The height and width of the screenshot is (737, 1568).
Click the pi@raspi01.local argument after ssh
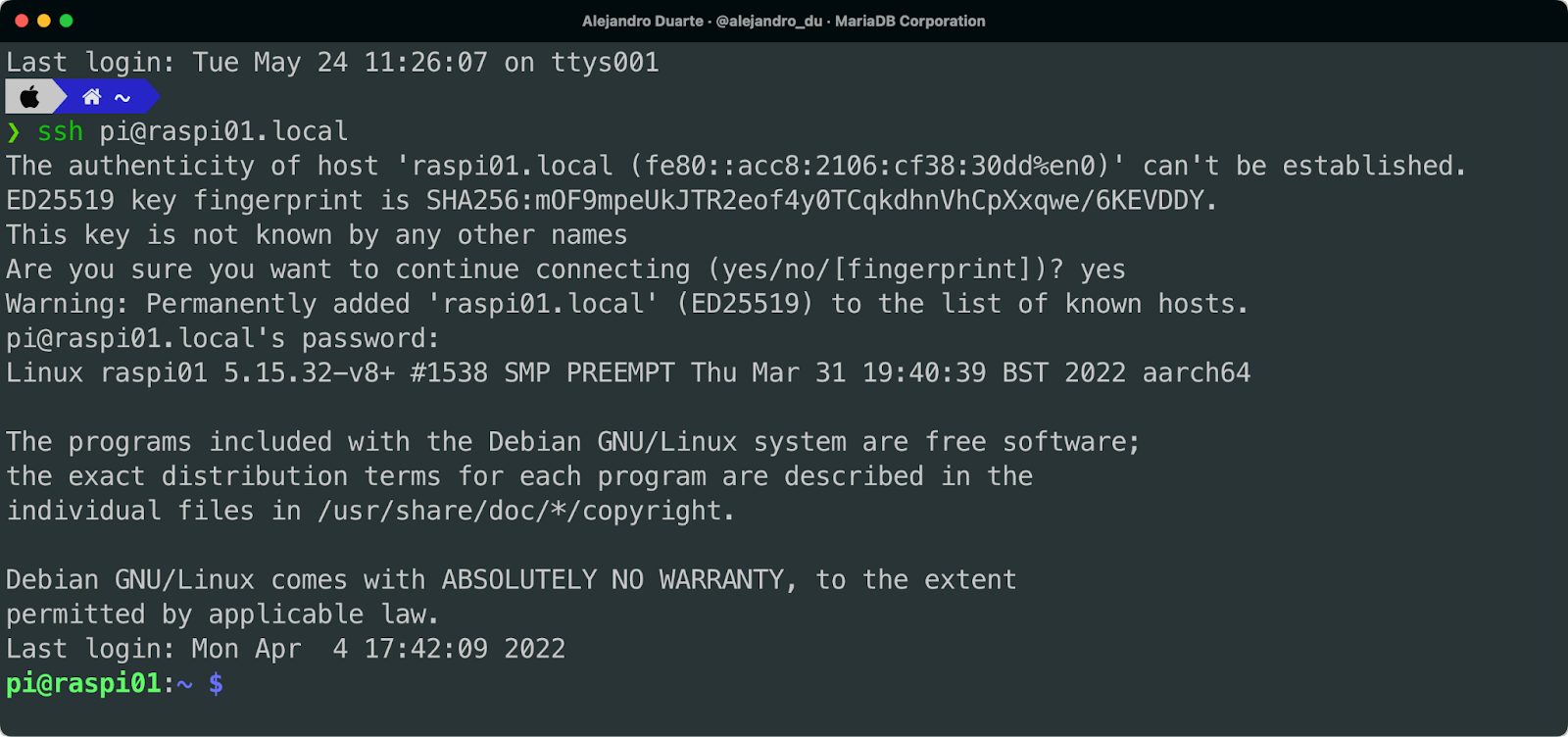coord(223,131)
